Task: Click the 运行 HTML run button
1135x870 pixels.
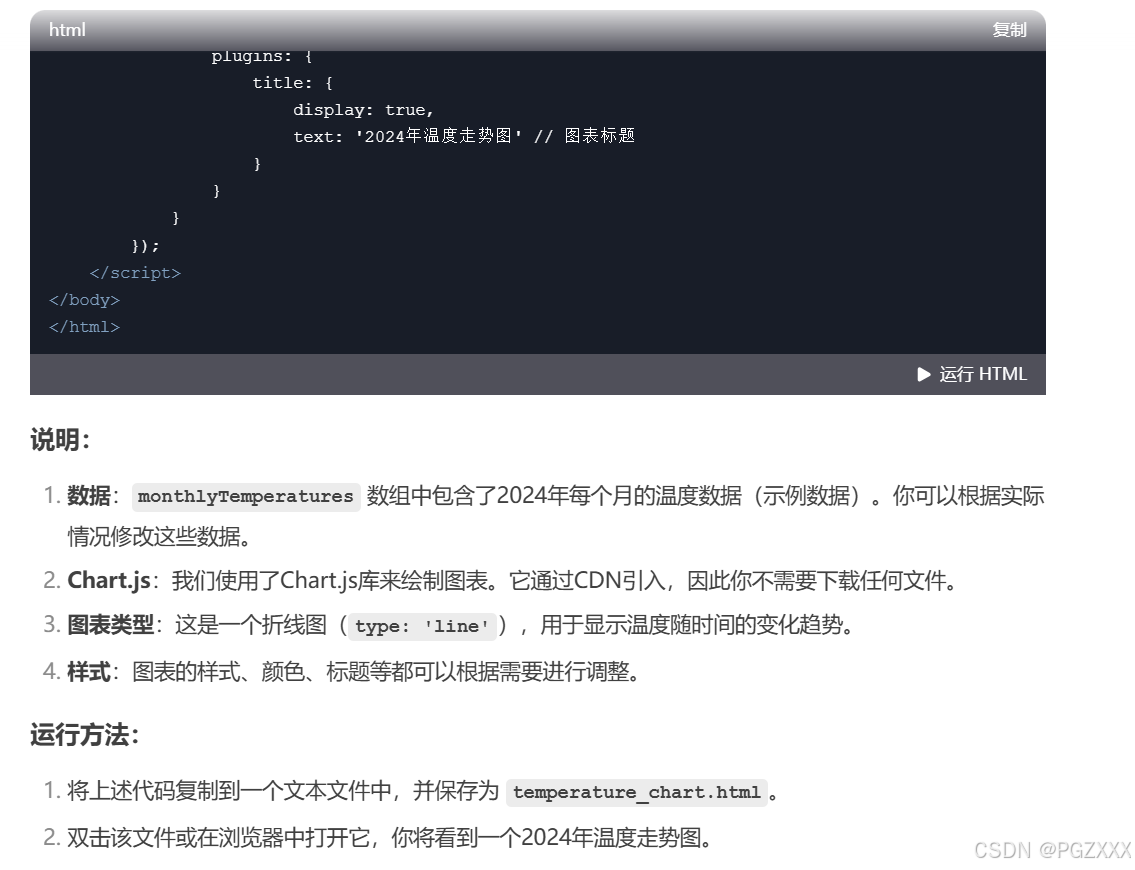Action: pyautogui.click(x=972, y=374)
